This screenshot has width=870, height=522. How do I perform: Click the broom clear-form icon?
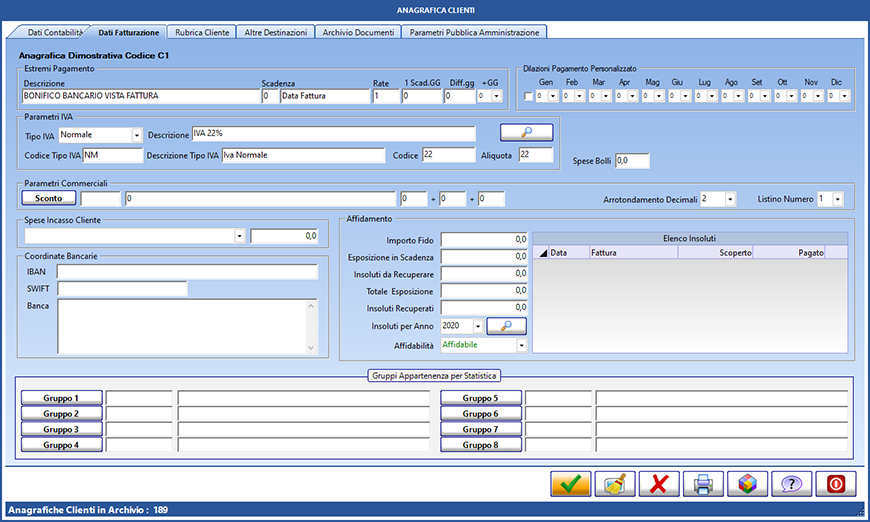tap(614, 484)
